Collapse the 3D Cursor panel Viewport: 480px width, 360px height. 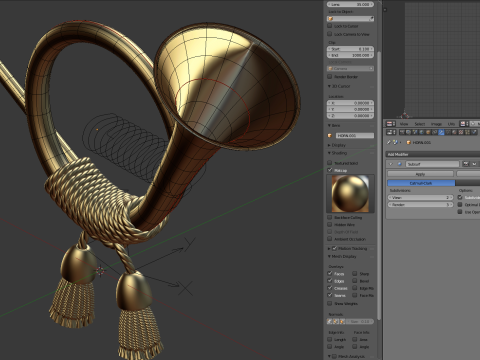[329, 86]
